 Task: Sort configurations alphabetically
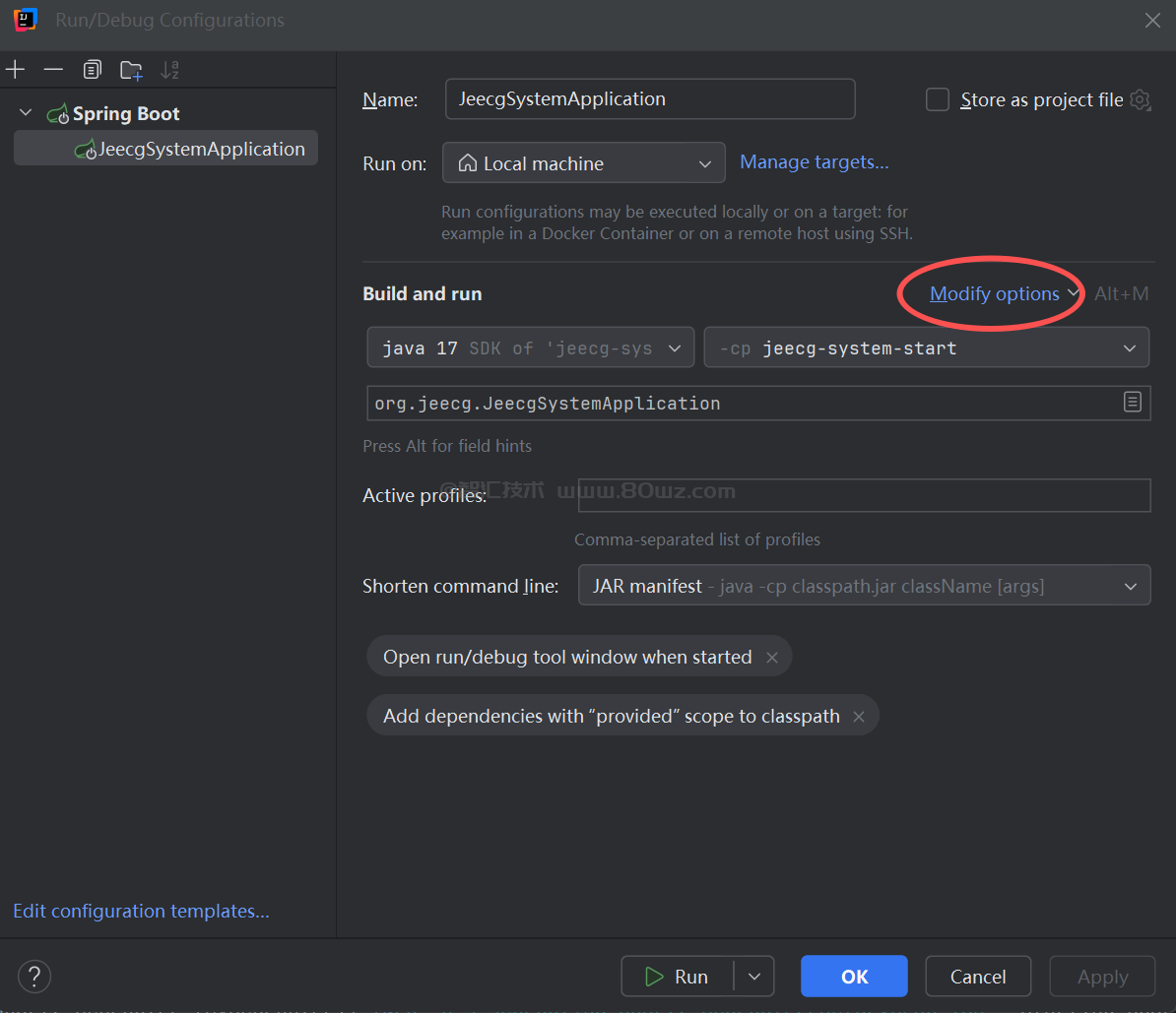point(170,70)
